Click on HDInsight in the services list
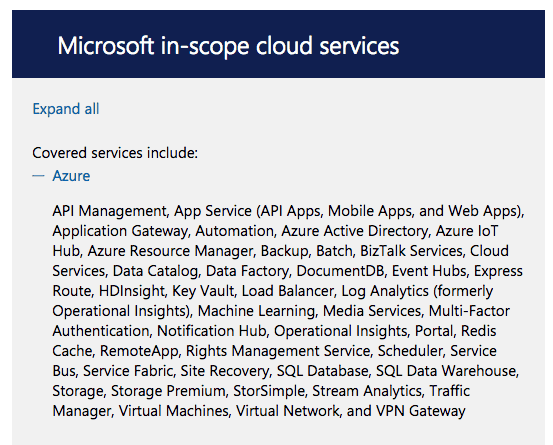Viewport: 553px width, 445px height. pos(132,291)
